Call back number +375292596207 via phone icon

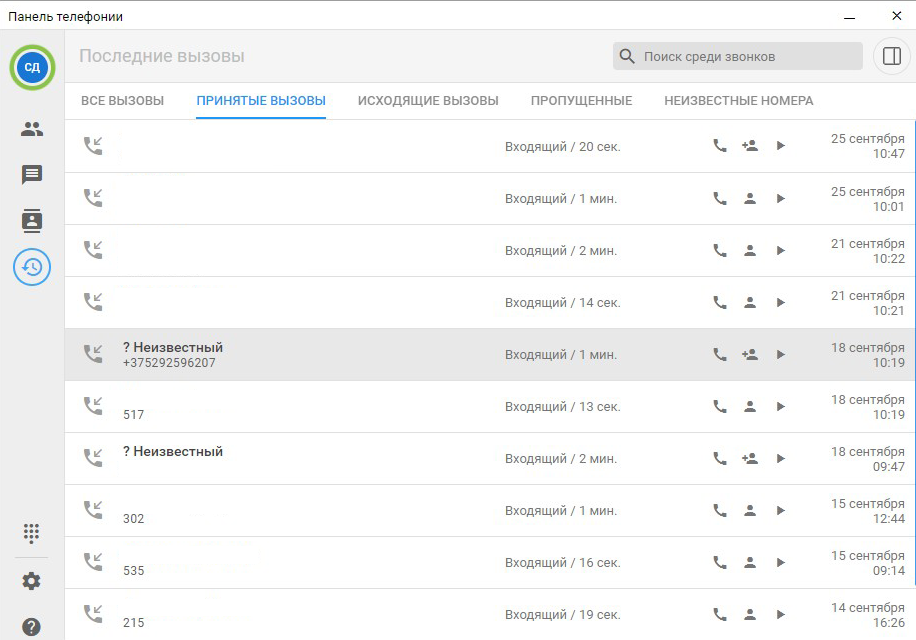pos(719,354)
